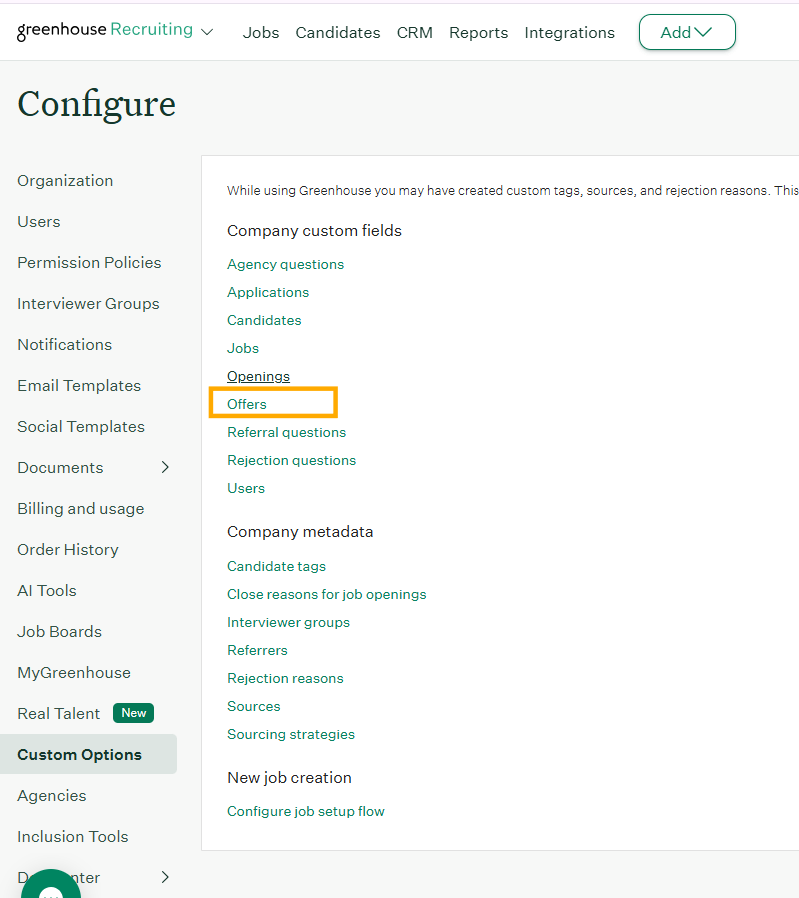Open Interviewer Groups in the sidebar
This screenshot has height=898, width=799.
pos(88,304)
